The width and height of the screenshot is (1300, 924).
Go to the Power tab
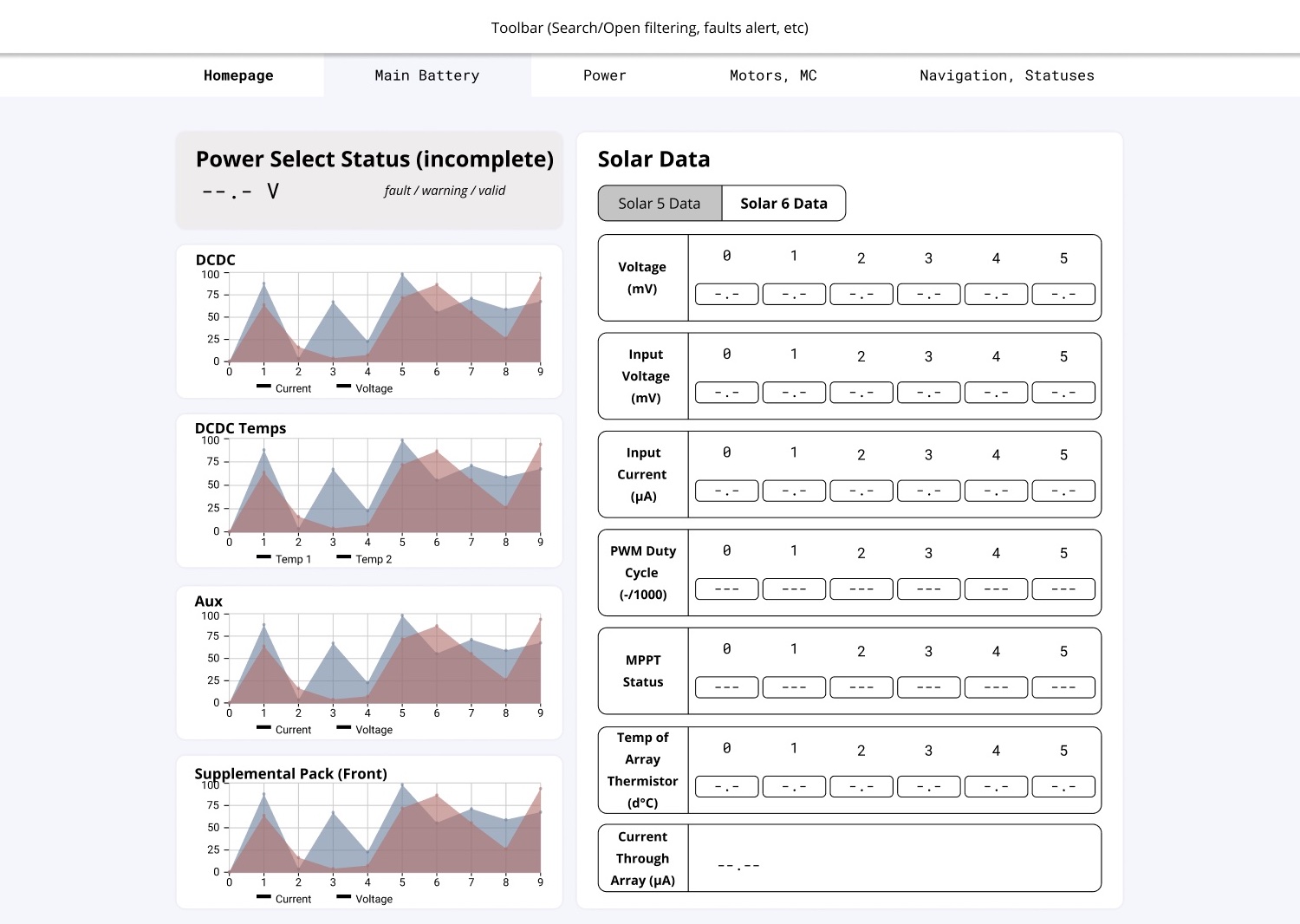604,75
